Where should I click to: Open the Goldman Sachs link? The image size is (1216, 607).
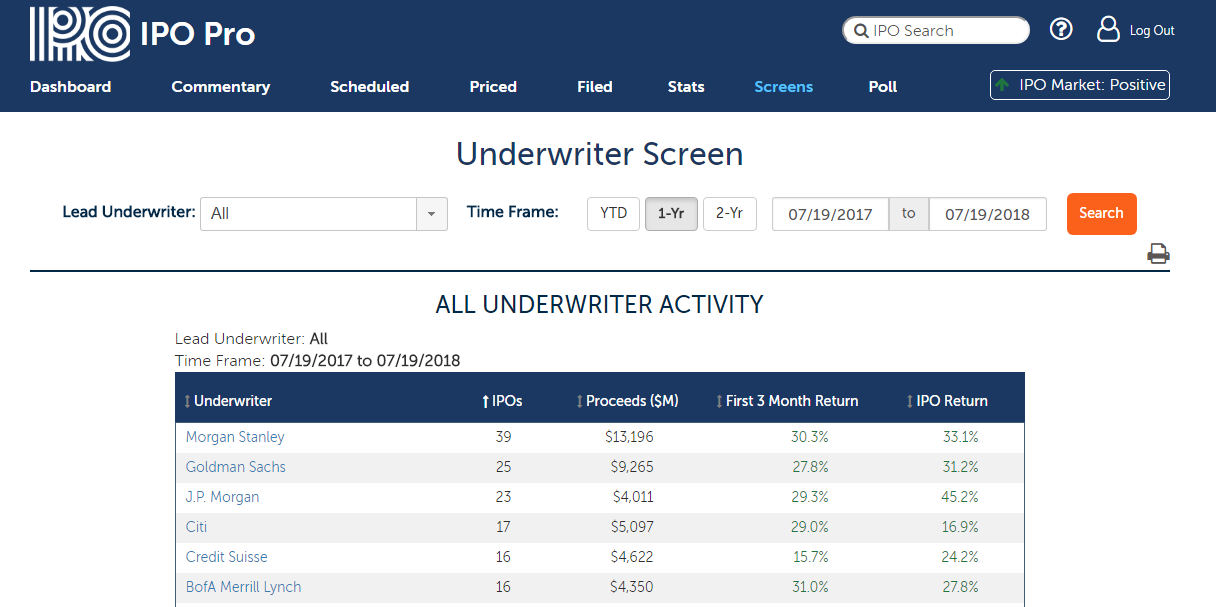point(236,467)
